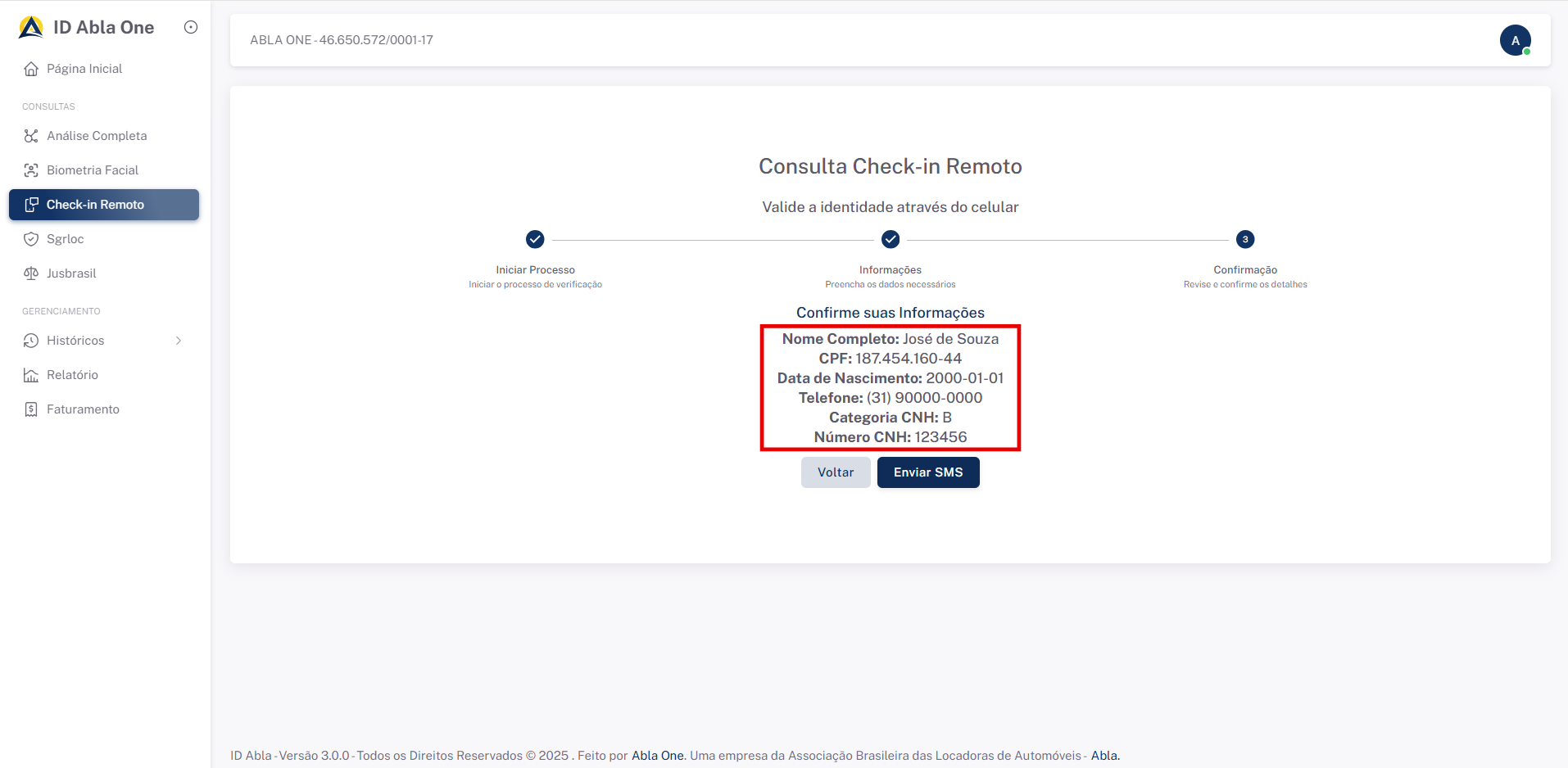Click the Relatório chart icon

pyautogui.click(x=31, y=375)
